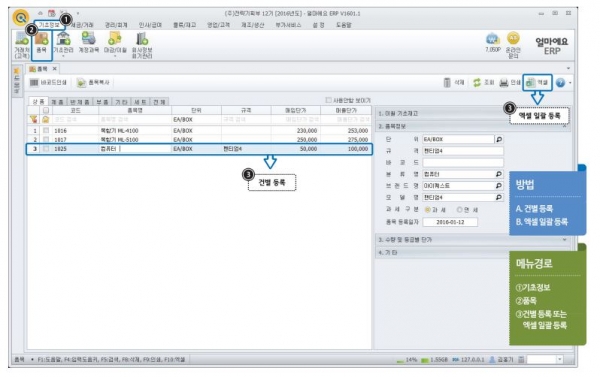
Task: Click the 삭제 trash can icon
Action: [447, 82]
